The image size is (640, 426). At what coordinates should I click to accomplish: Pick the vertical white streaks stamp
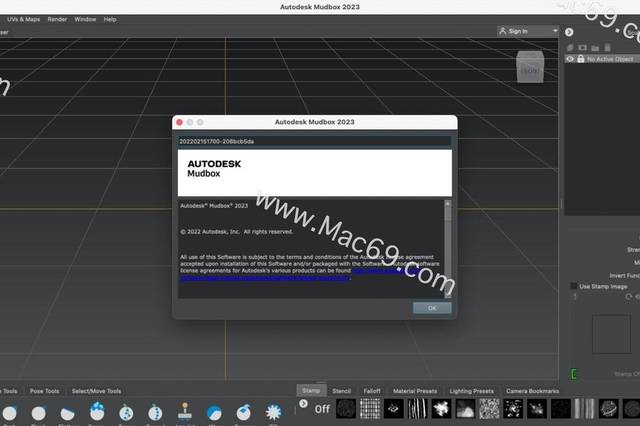tap(418, 409)
